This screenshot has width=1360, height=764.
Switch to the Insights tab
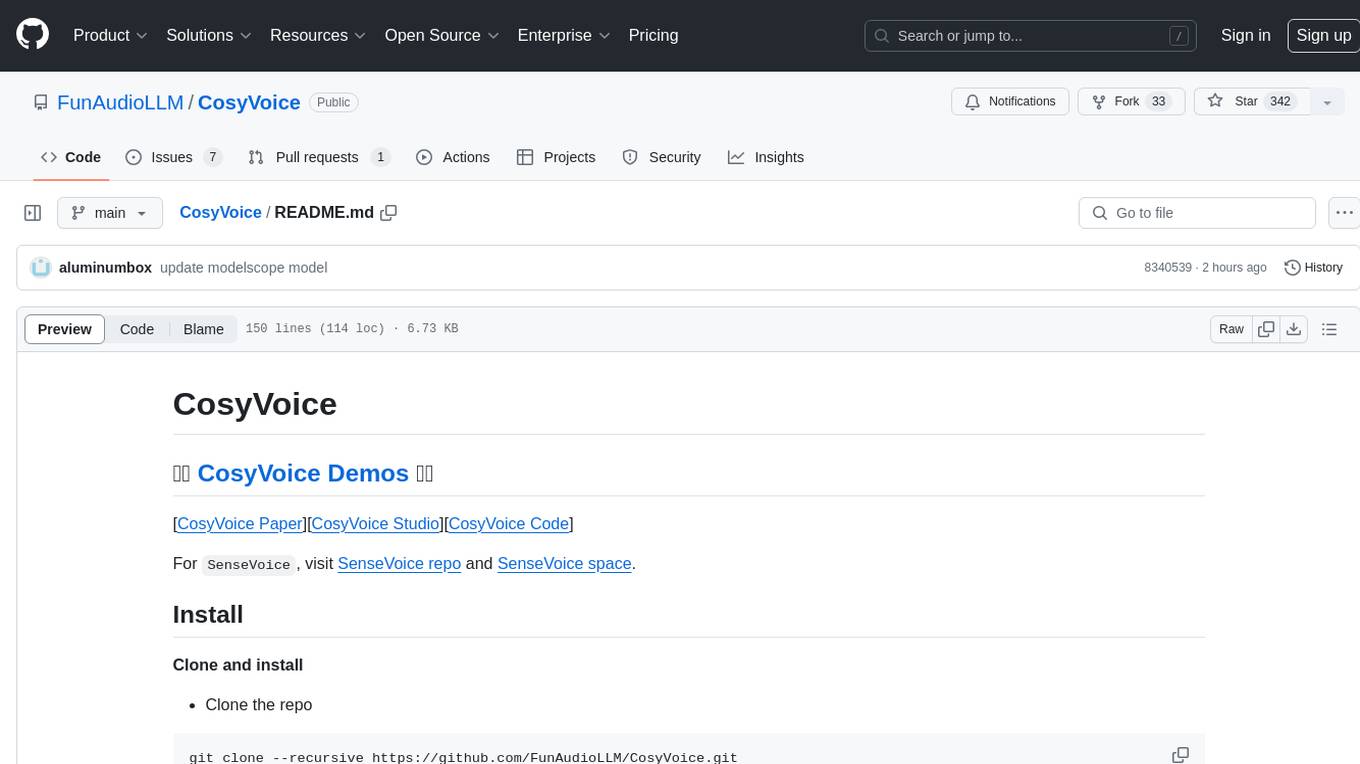(766, 157)
